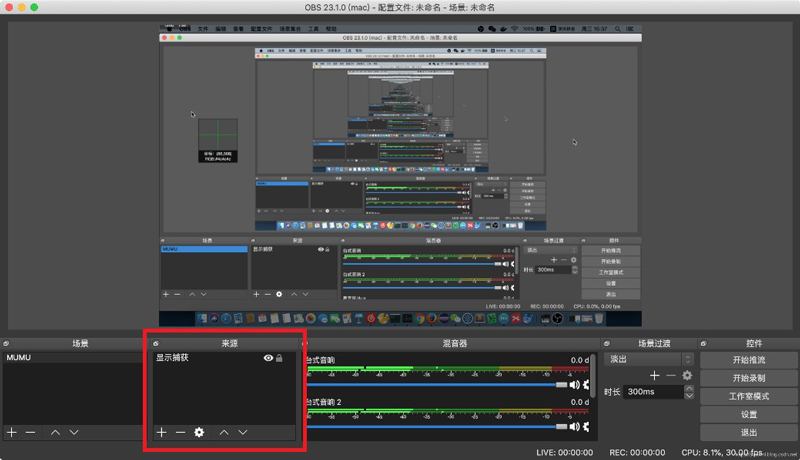The width and height of the screenshot is (800, 460).
Task: Open the 淡出 transition dropdown
Action: pyautogui.click(x=650, y=359)
